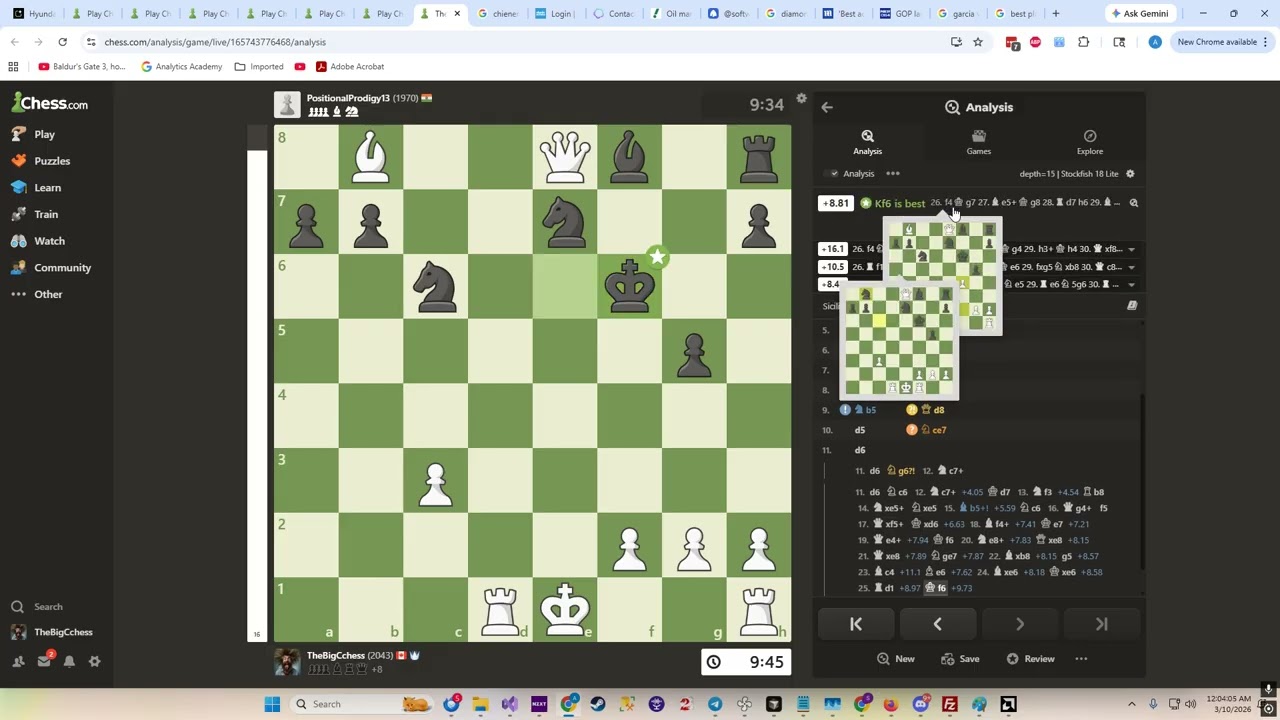The image size is (1280, 720).
Task: Open the Chrome apps grid in bookmarks bar
Action: tap(13, 66)
